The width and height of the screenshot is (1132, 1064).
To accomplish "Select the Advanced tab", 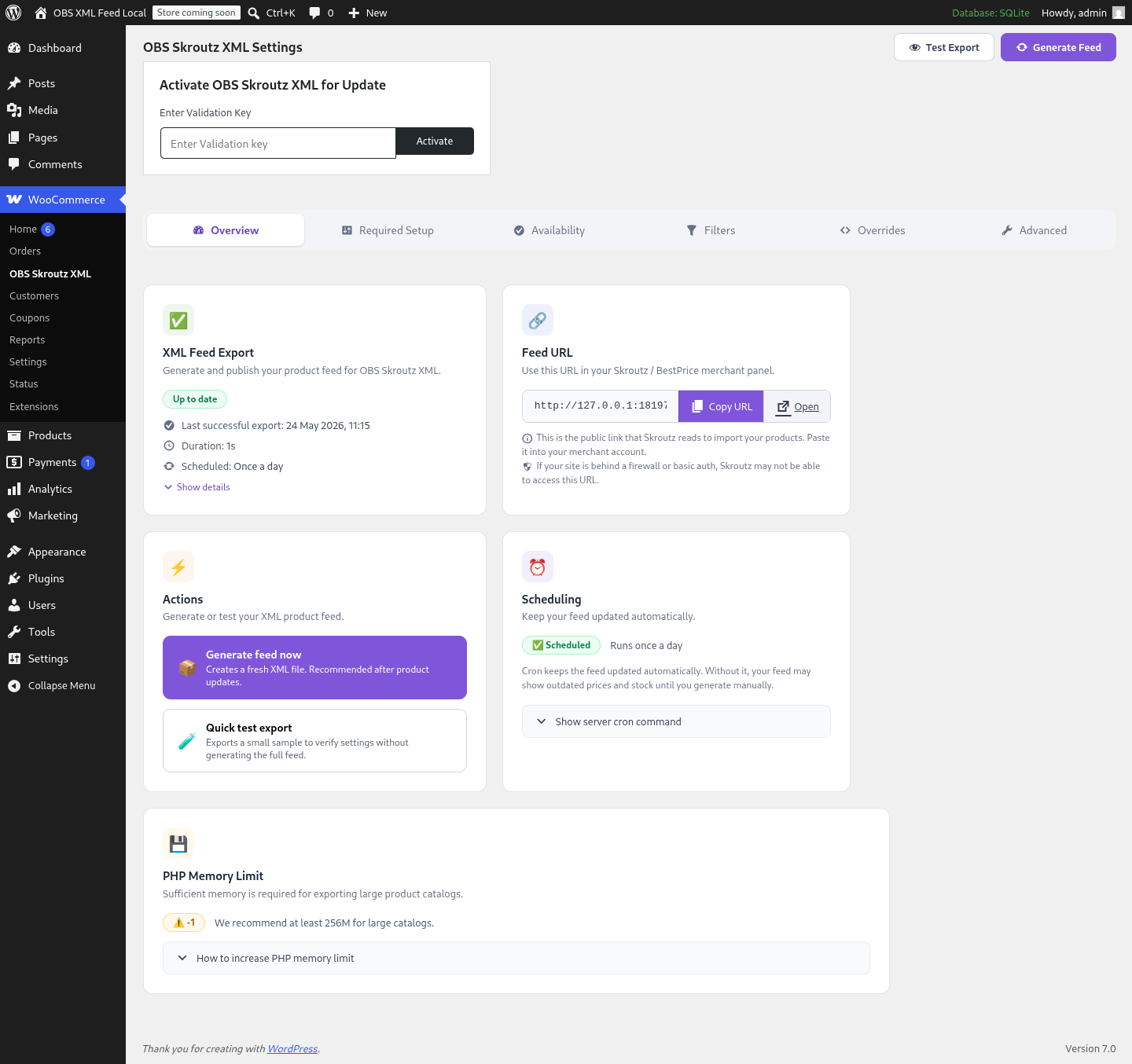I will [x=1035, y=230].
